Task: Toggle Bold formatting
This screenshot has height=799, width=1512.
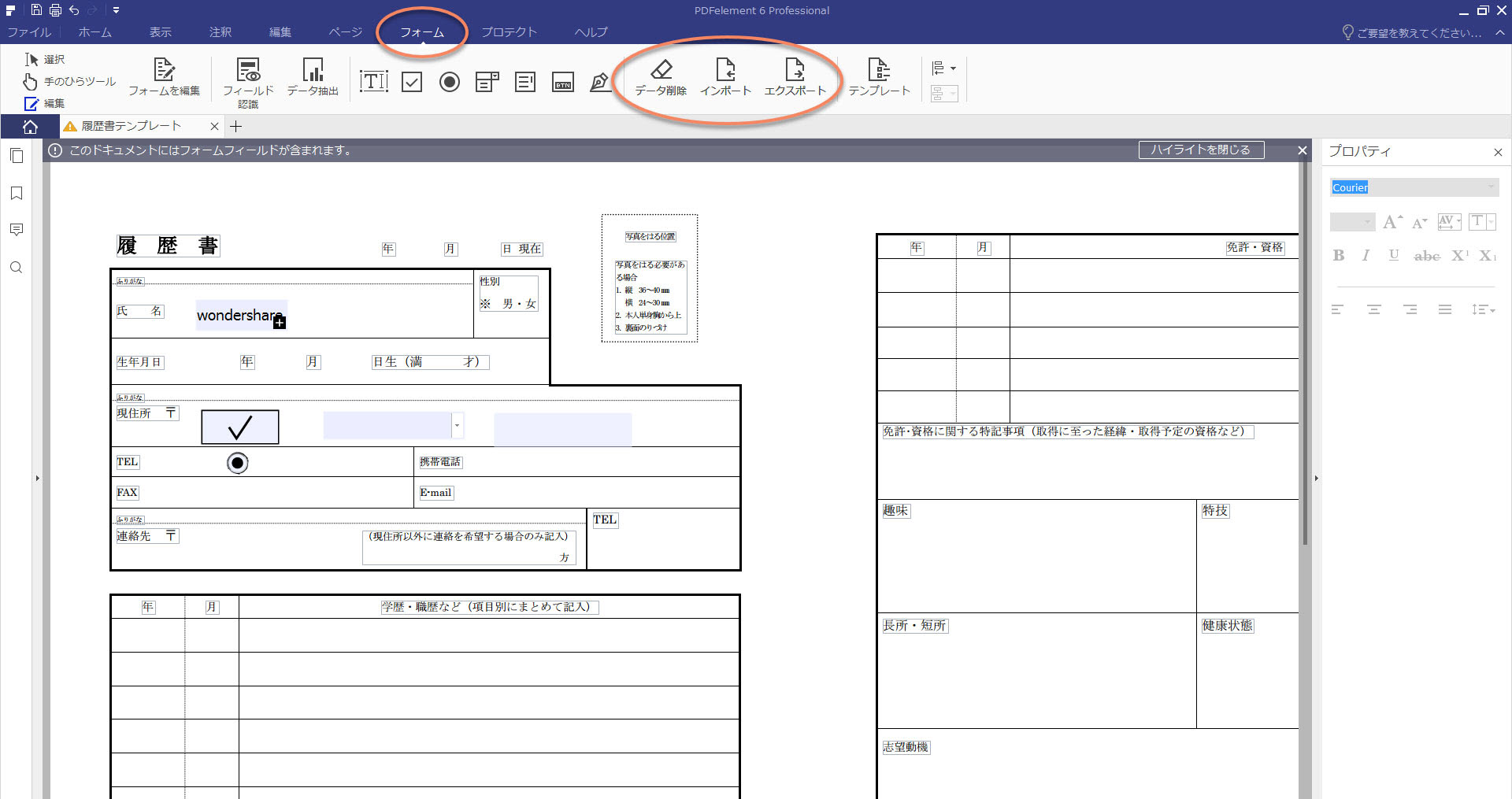Action: [x=1339, y=255]
